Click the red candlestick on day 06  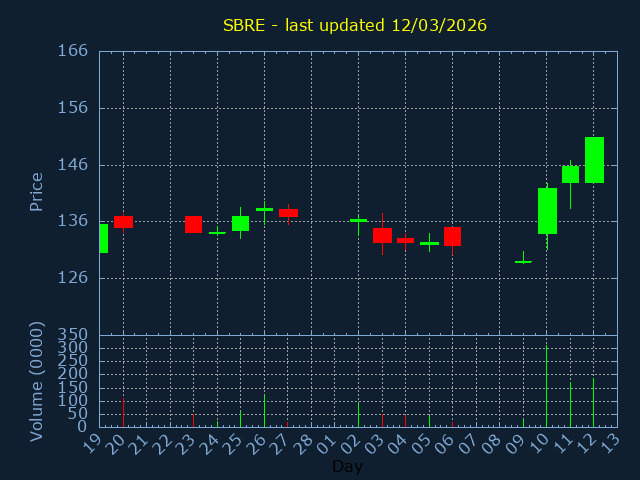[453, 236]
